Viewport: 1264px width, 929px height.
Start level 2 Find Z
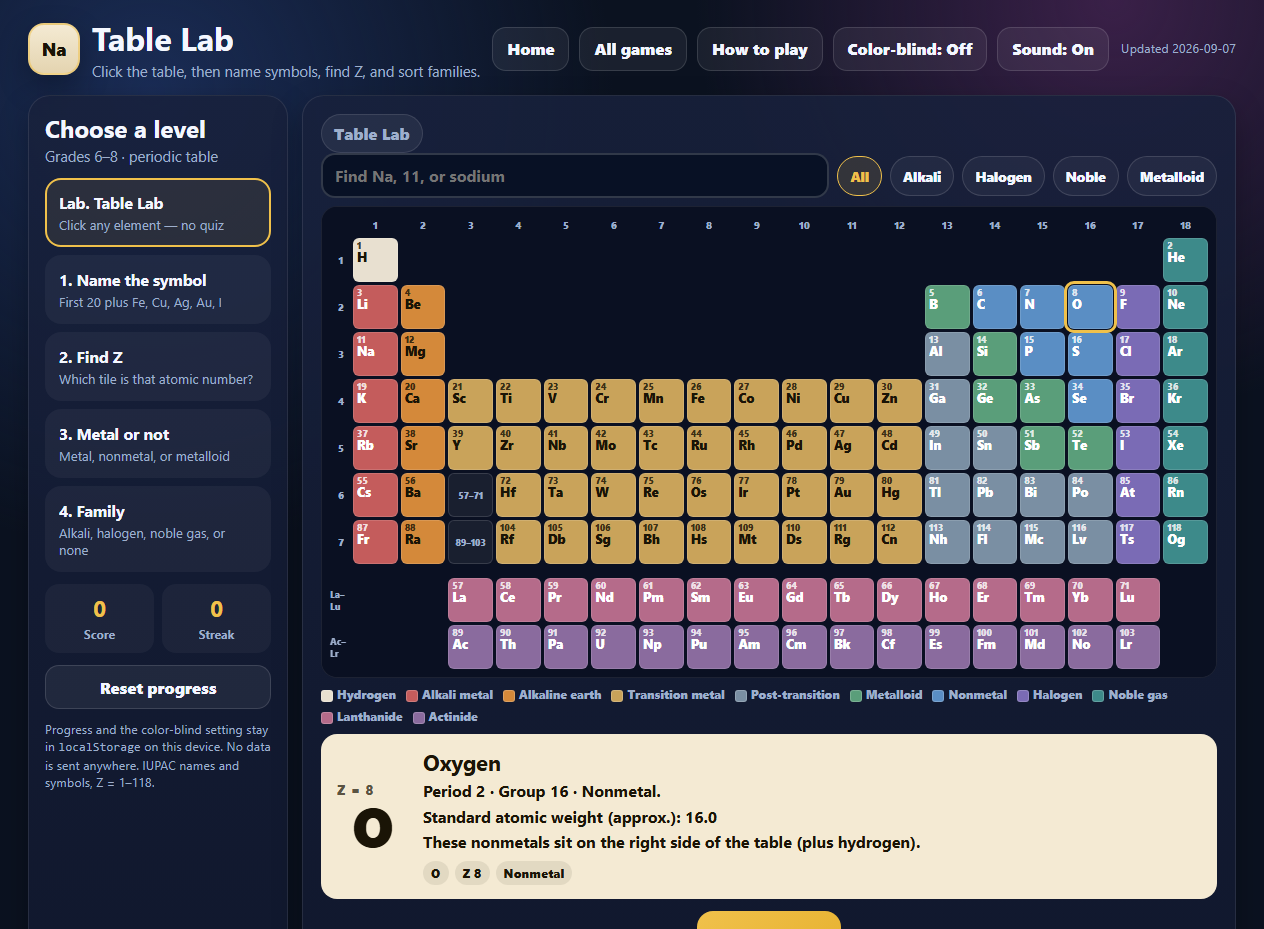click(x=158, y=366)
